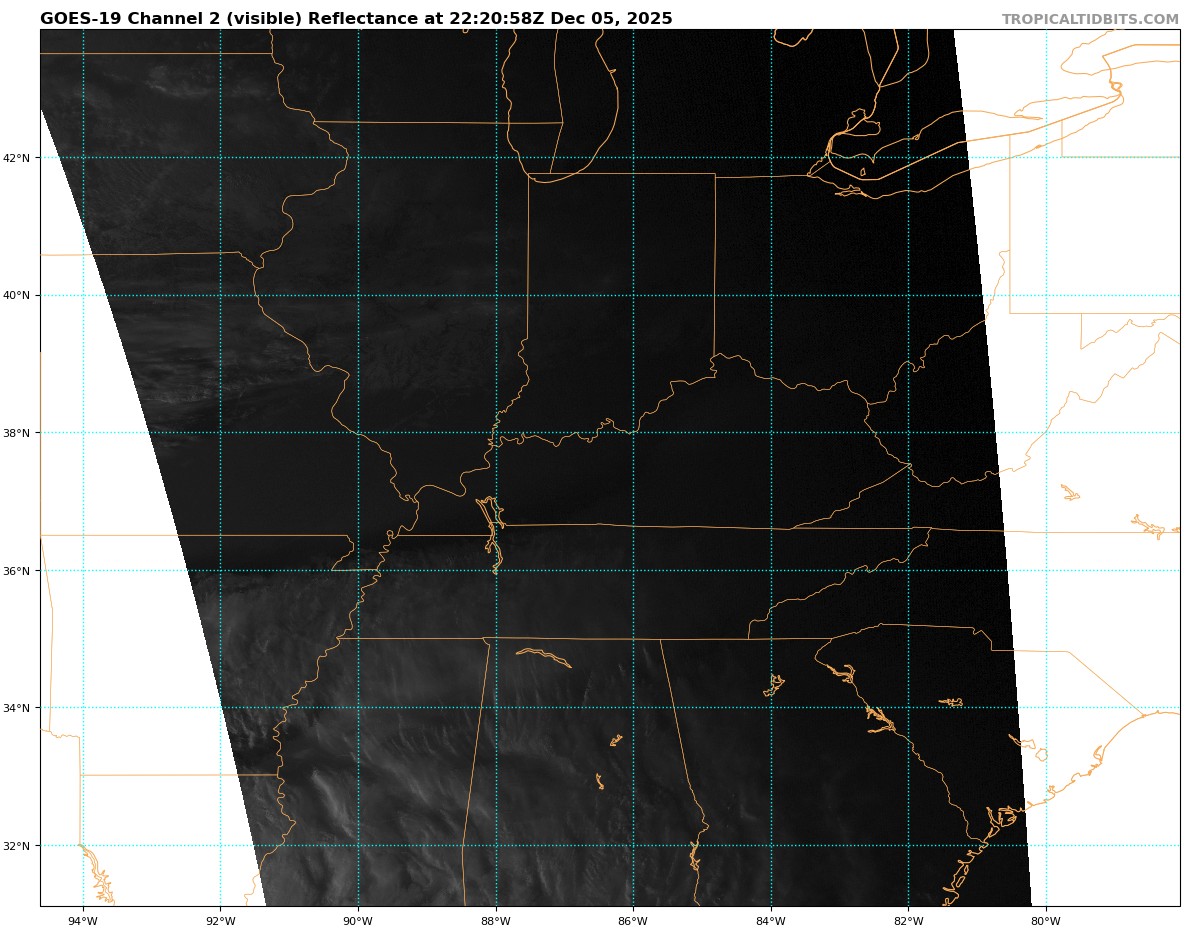Click the GOES-19 Channel 2 title text
The width and height of the screenshot is (1200, 929).
point(356,19)
